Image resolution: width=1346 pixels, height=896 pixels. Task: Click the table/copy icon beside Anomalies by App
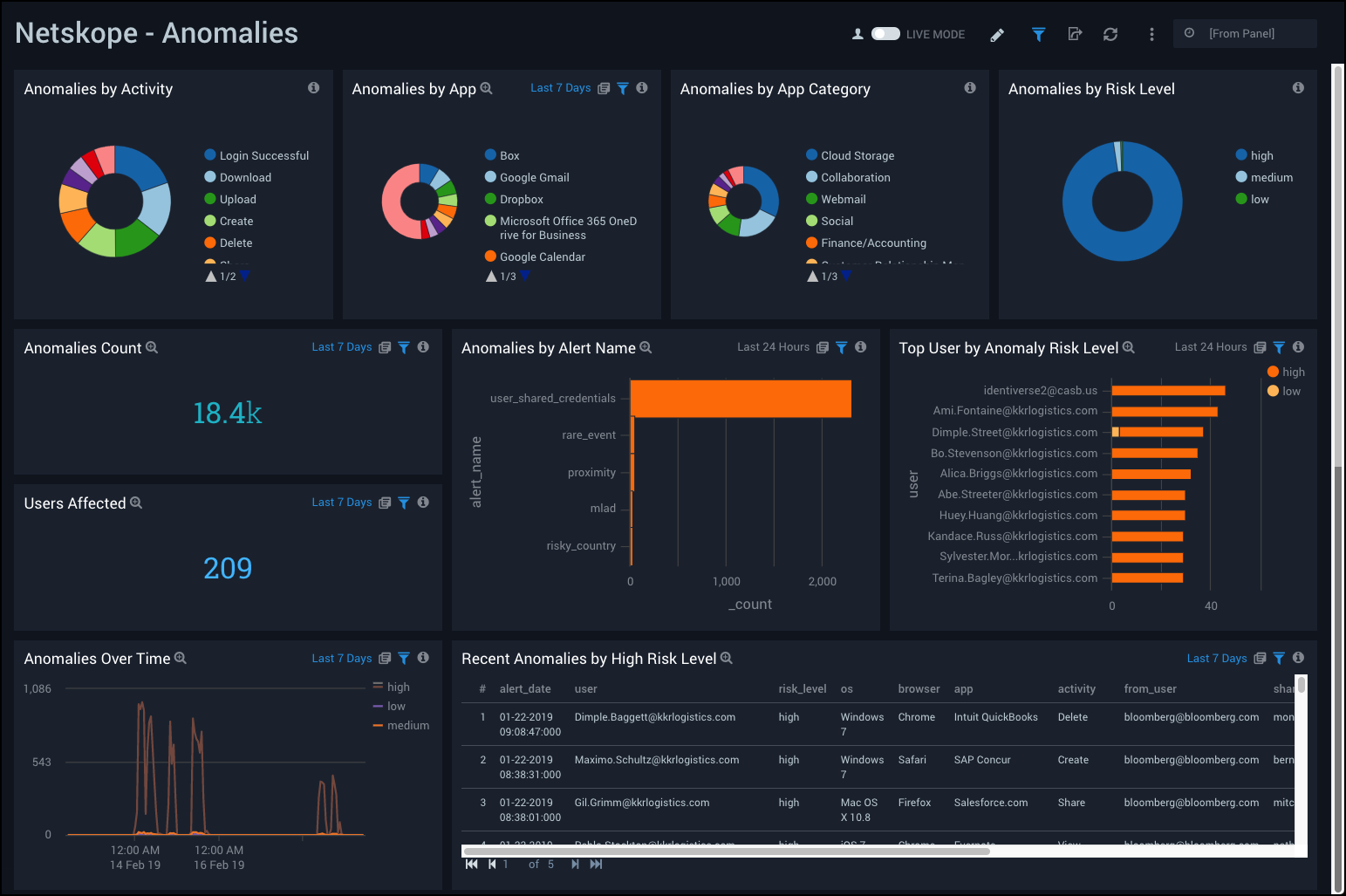(604, 87)
